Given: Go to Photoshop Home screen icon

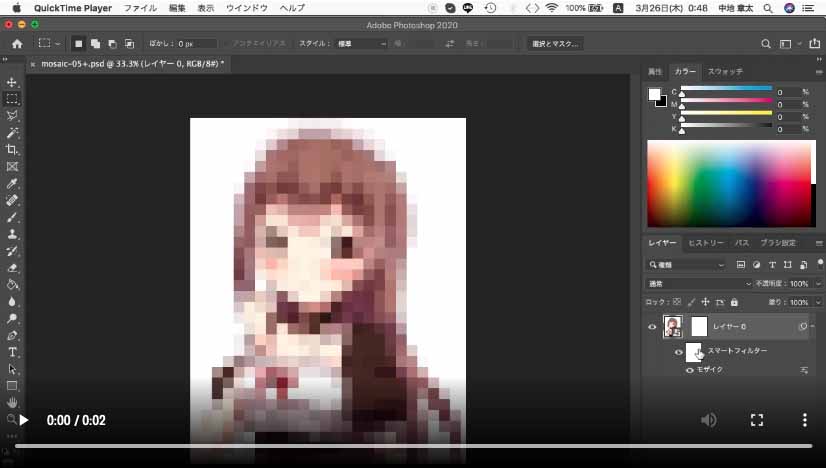Looking at the screenshot, I should coord(17,44).
